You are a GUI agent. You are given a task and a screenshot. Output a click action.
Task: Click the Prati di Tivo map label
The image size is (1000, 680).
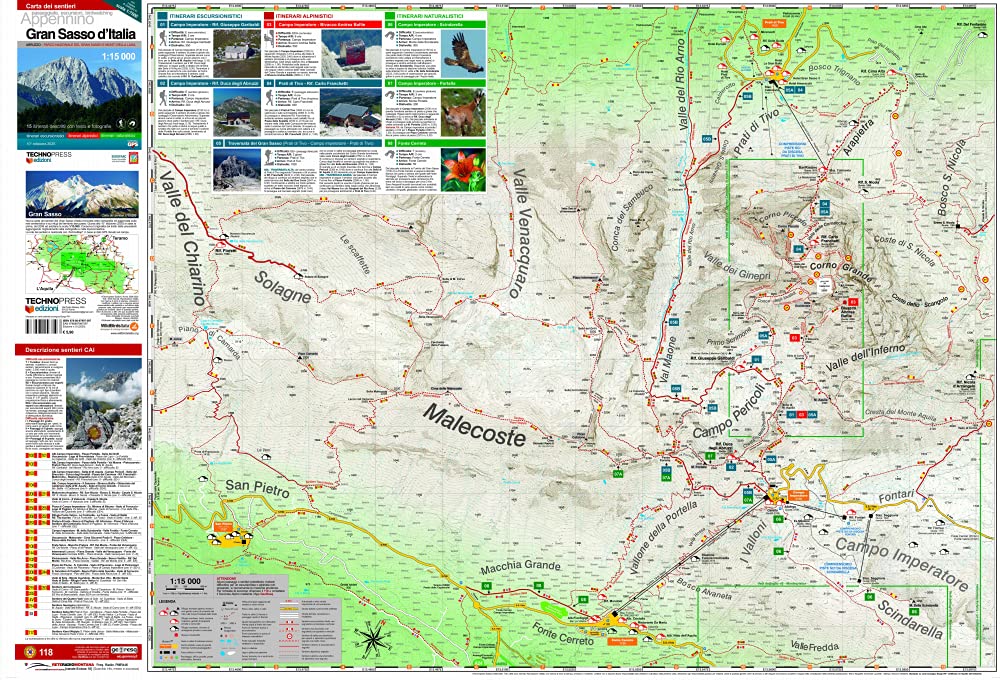point(756,134)
